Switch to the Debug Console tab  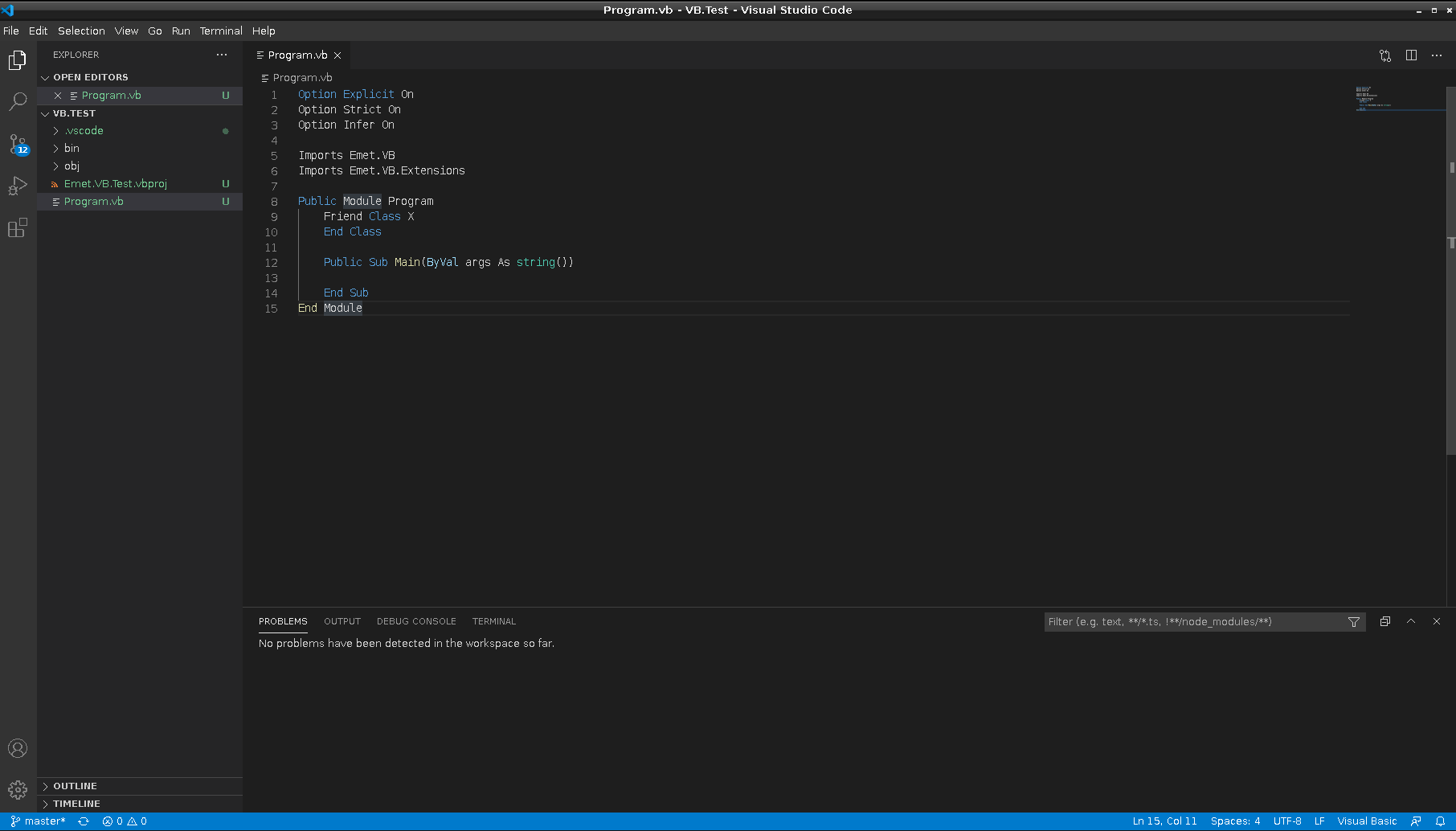click(x=416, y=620)
